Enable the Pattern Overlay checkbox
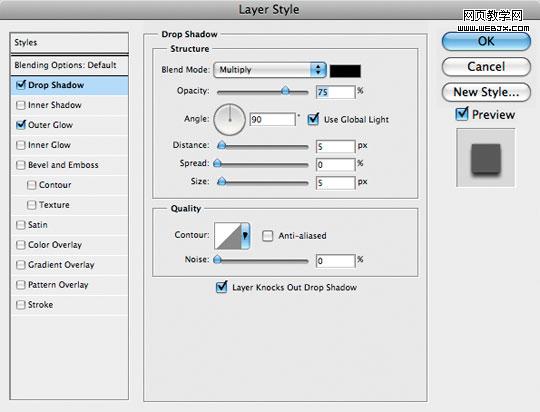 (21, 285)
